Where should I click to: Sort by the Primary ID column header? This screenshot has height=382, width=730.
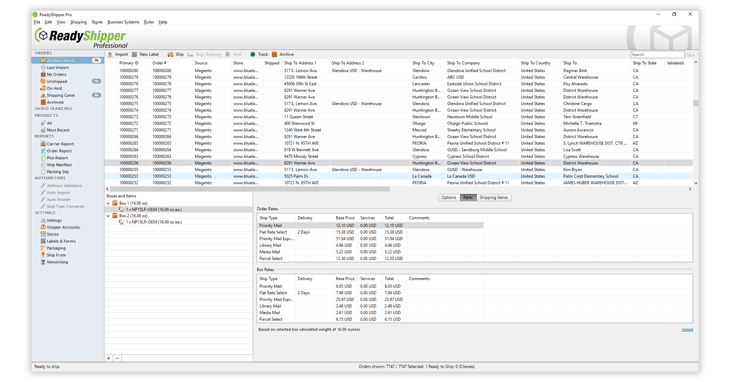[x=129, y=63]
